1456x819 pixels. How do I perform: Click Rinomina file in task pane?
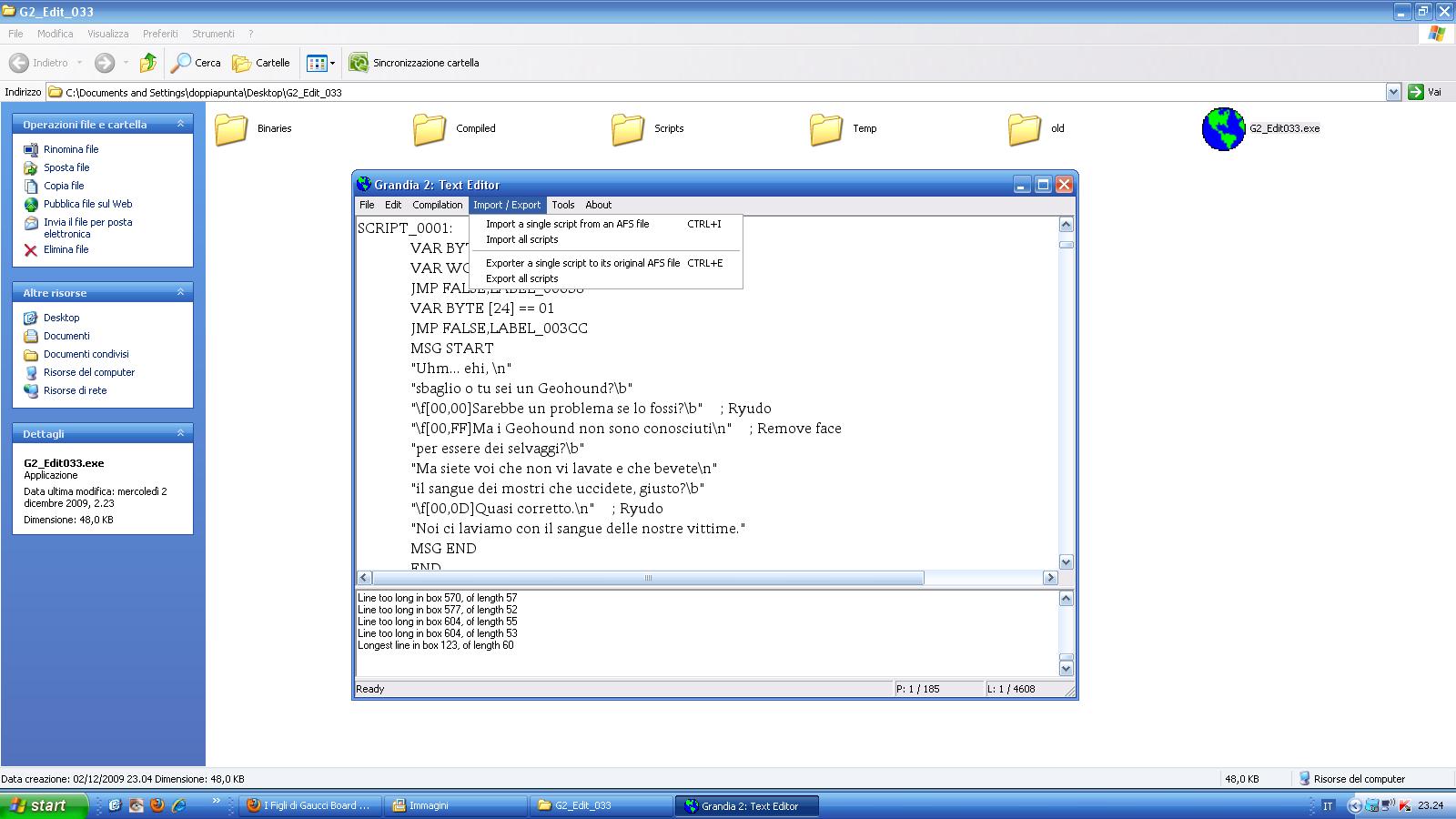70,149
